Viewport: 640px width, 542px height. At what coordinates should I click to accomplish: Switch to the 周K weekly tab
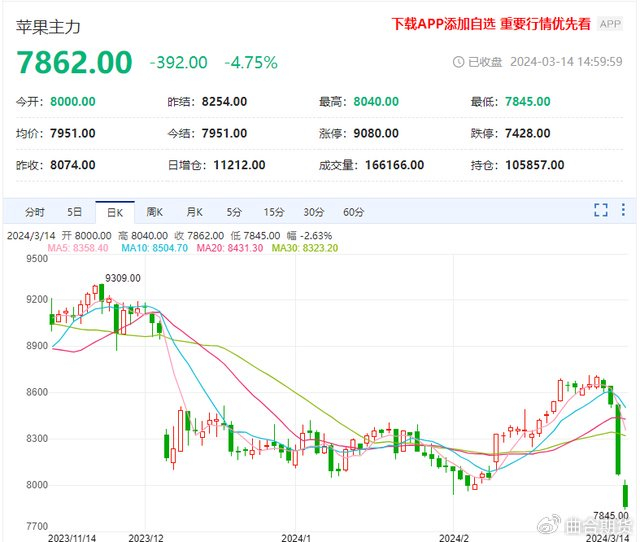pos(154,211)
